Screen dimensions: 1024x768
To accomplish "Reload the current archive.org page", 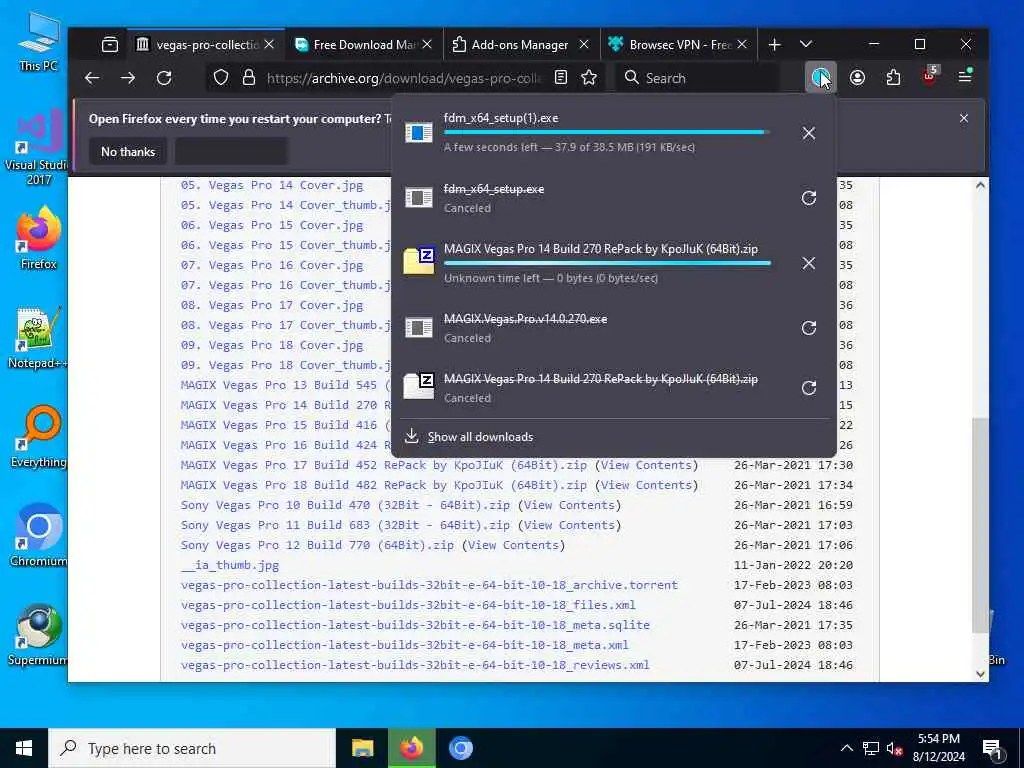I will click(x=164, y=78).
